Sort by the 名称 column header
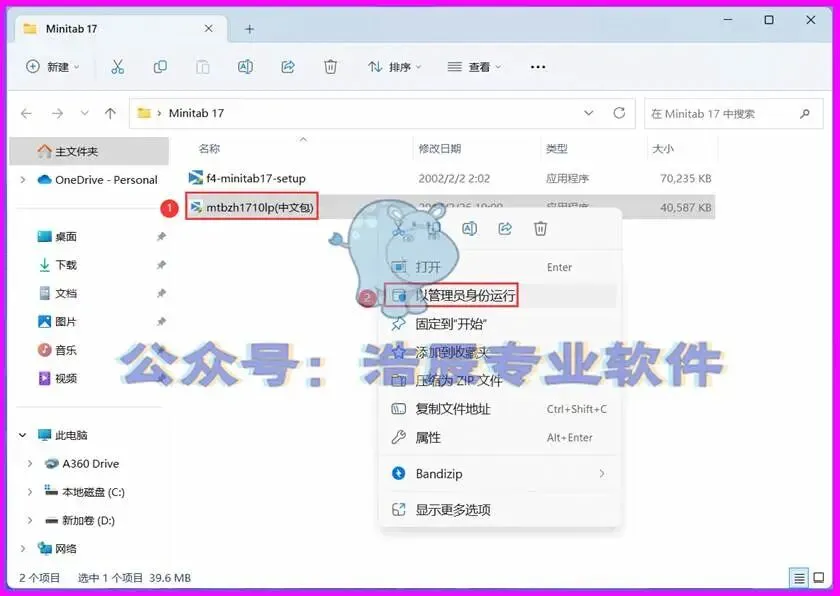This screenshot has width=840, height=596. click(x=209, y=149)
